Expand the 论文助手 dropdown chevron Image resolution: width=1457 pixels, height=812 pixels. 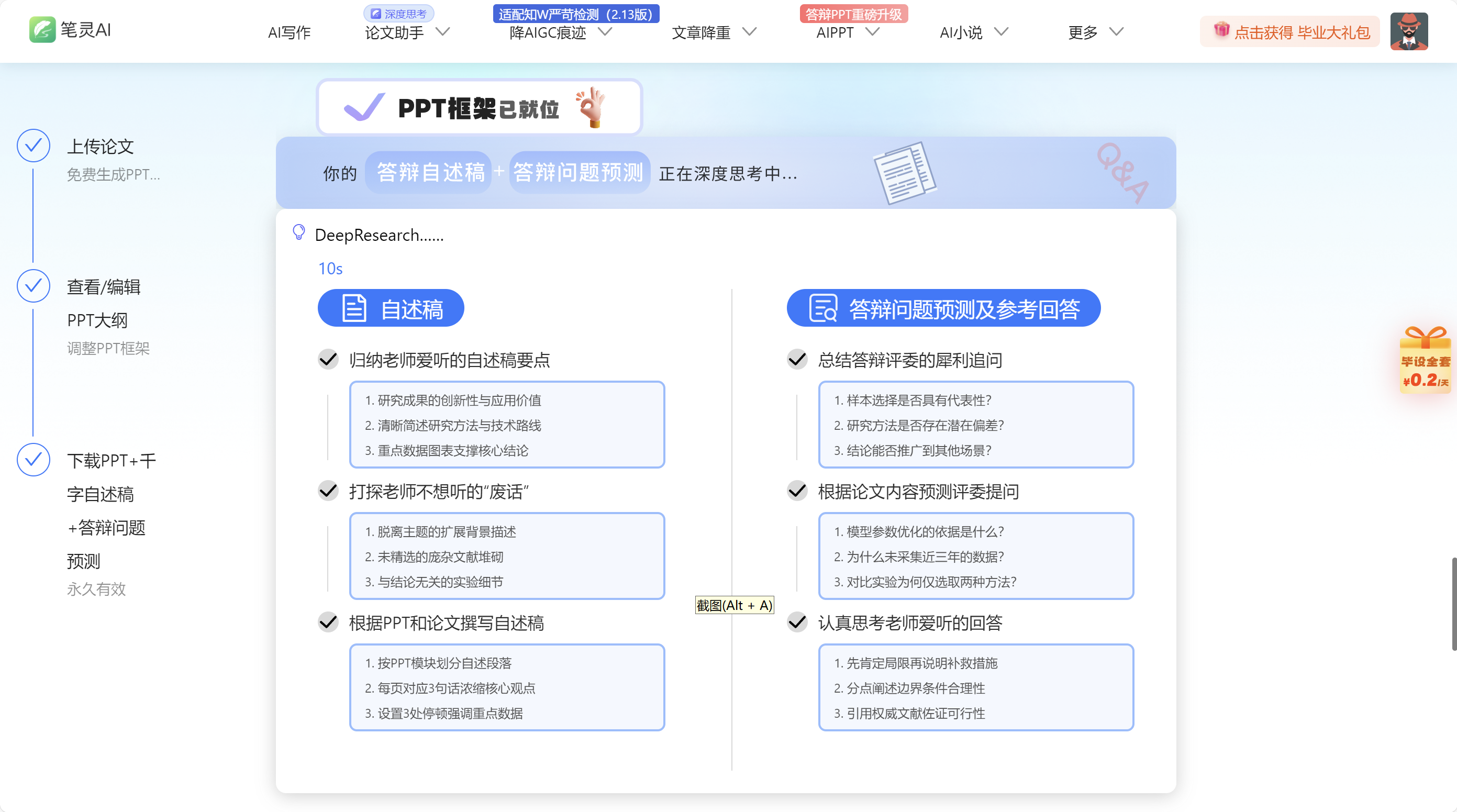443,32
